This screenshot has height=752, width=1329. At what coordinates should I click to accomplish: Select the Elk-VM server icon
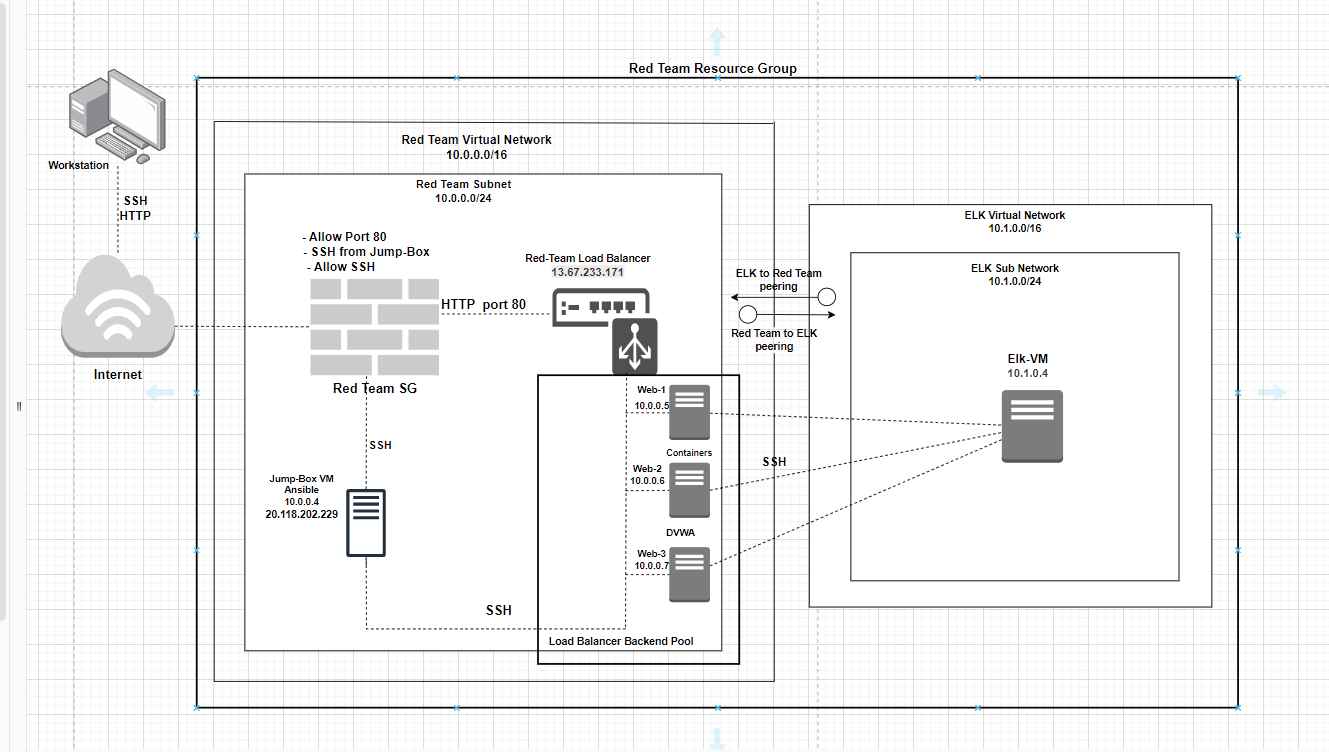1032,426
